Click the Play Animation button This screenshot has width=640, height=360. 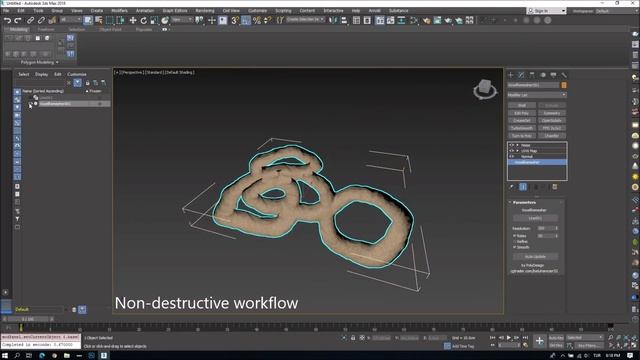(509, 338)
